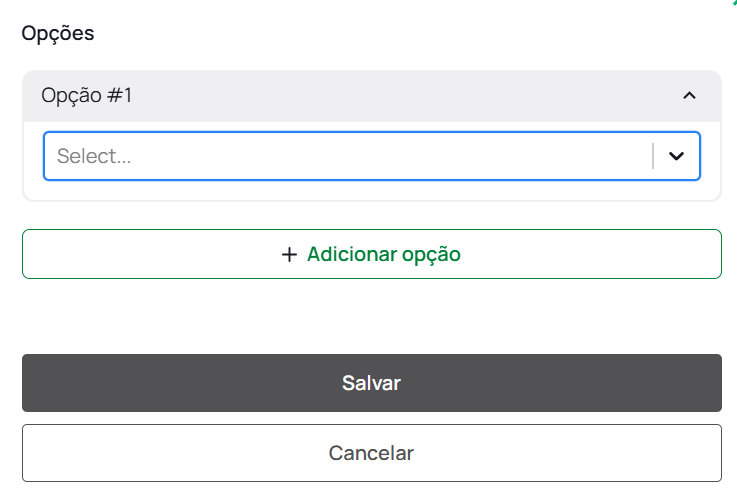Click the white body of Opção #1 card
Image resolution: width=737 pixels, height=492 pixels.
point(371,190)
